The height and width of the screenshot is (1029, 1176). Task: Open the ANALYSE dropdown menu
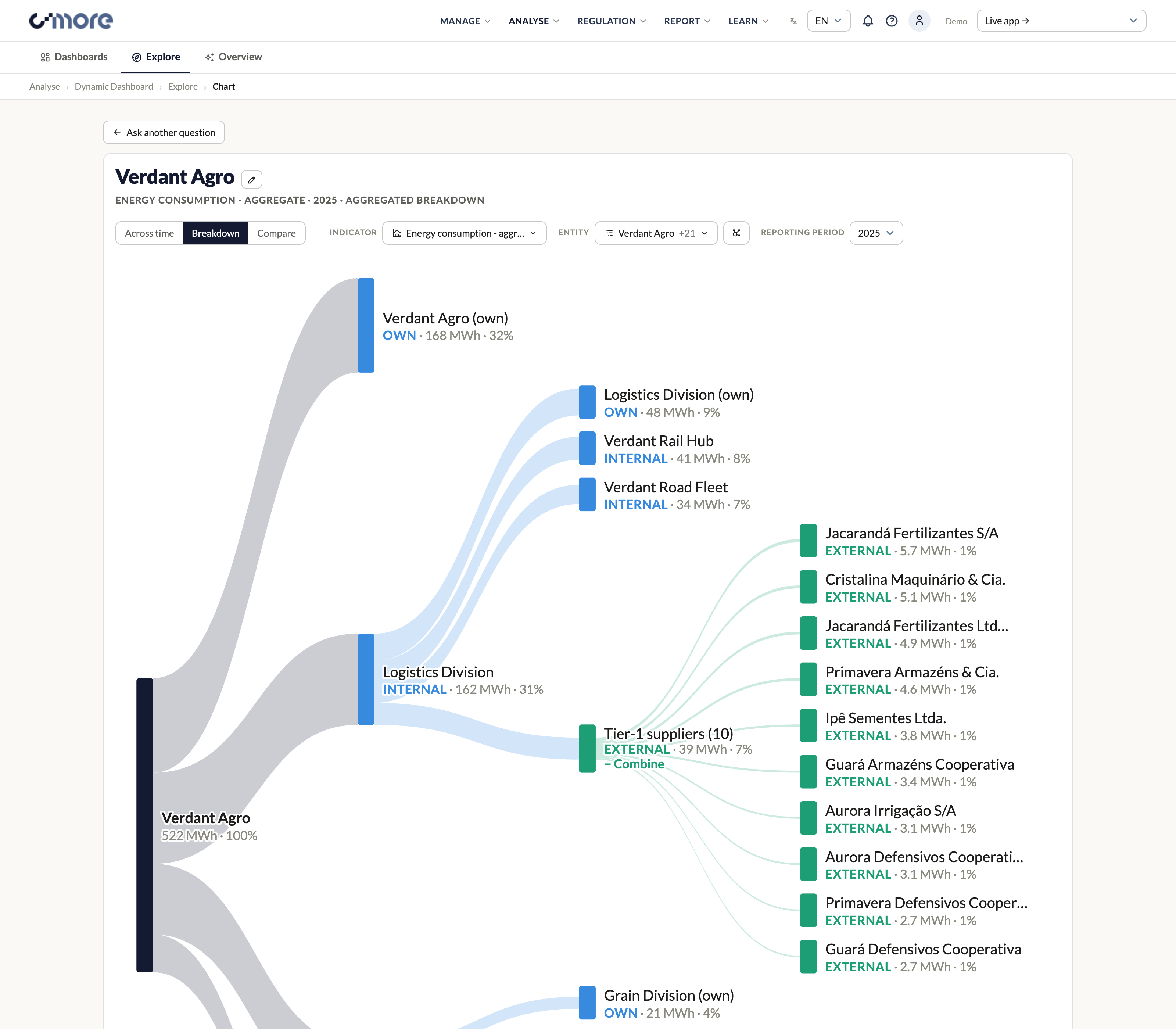click(x=534, y=21)
